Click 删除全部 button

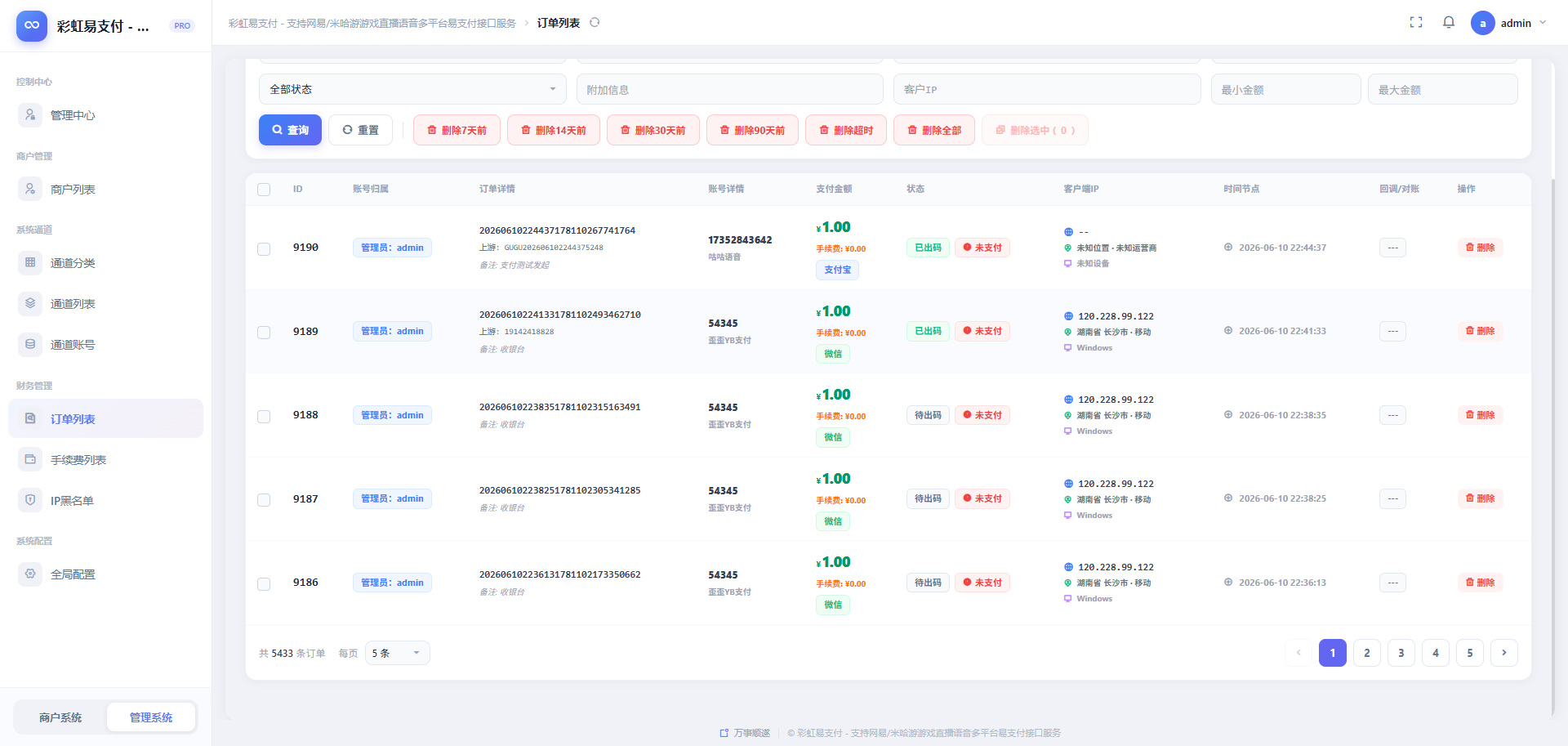tap(934, 130)
